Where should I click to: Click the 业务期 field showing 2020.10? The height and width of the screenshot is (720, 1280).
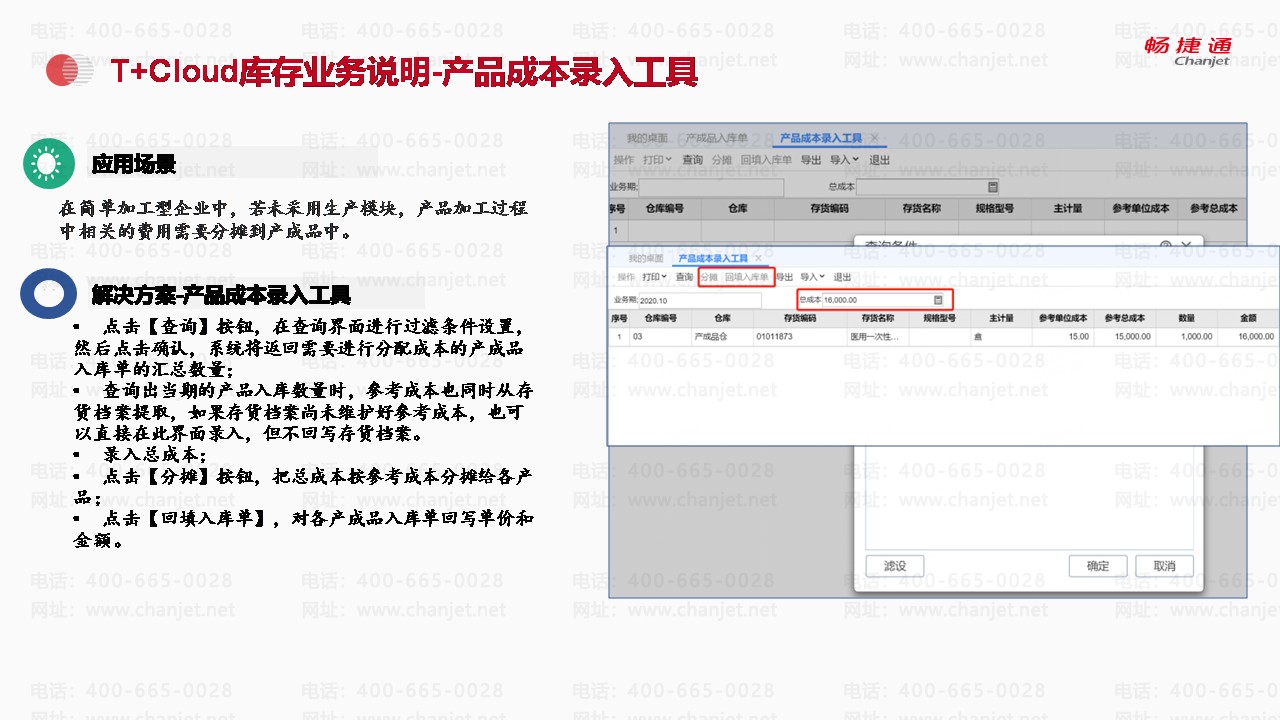[699, 300]
